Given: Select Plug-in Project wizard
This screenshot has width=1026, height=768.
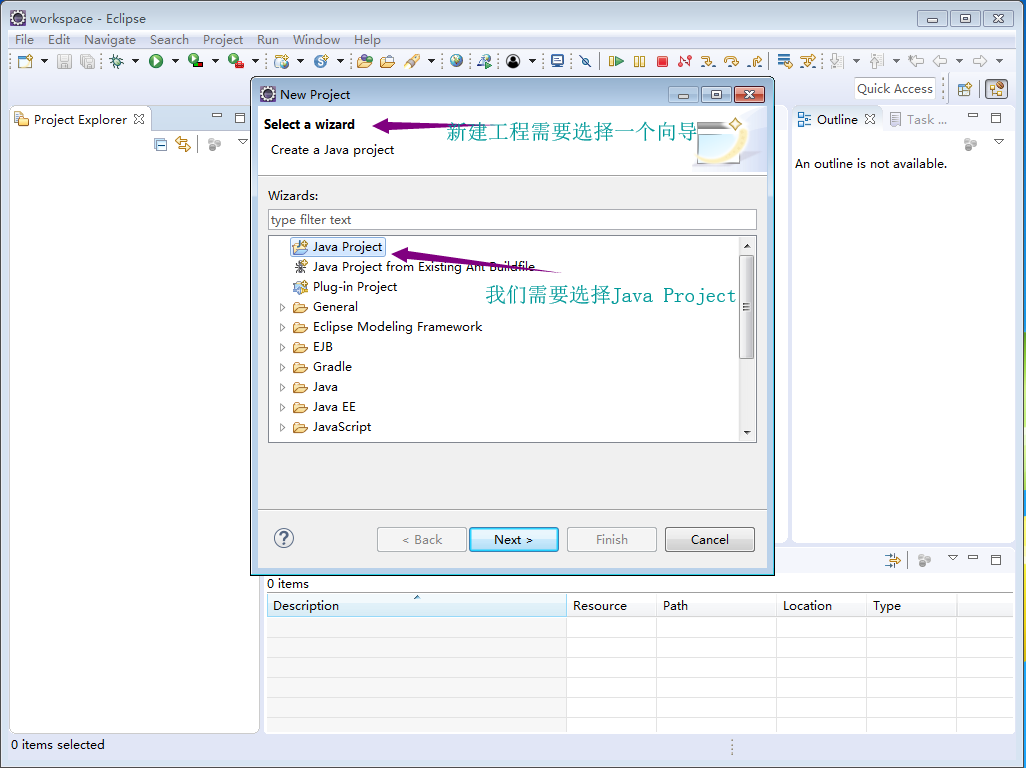Looking at the screenshot, I should pos(345,287).
